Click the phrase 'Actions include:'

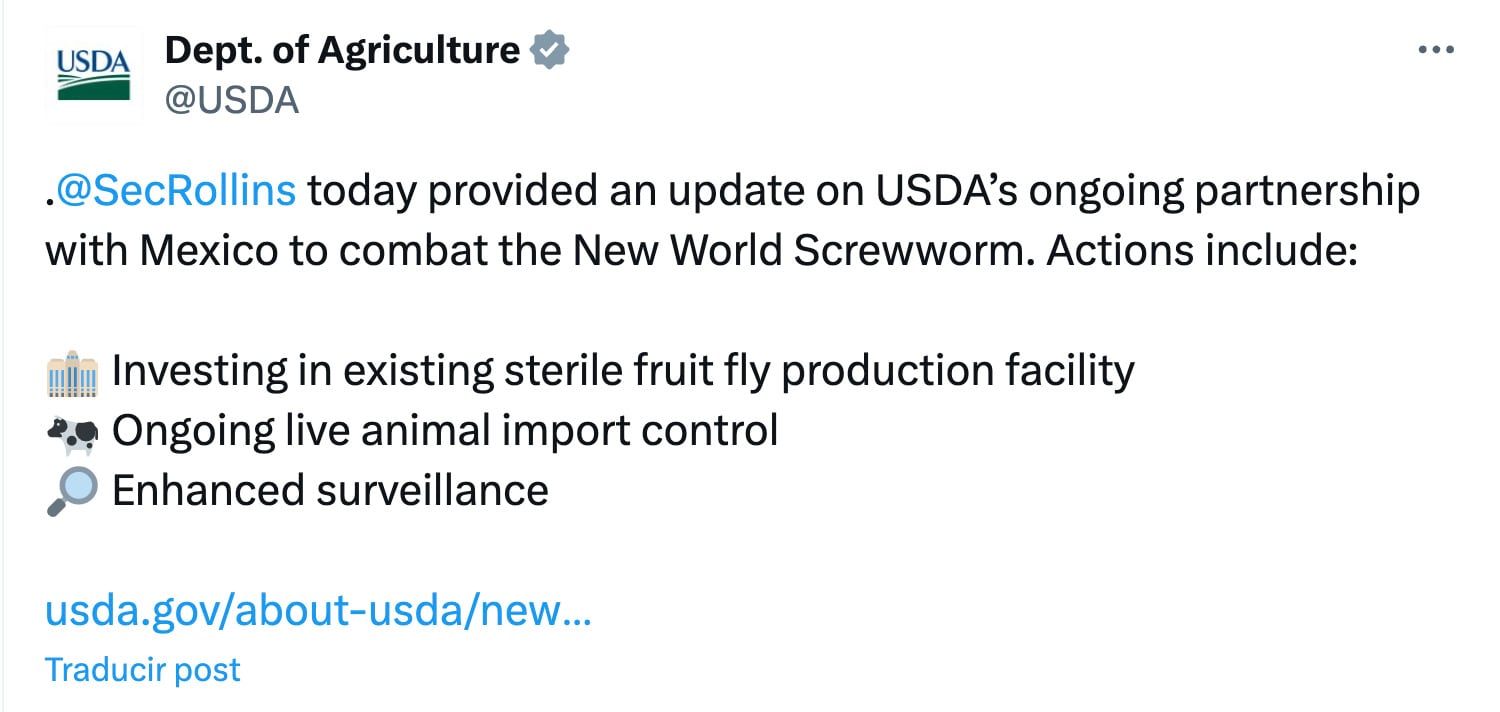point(1200,250)
